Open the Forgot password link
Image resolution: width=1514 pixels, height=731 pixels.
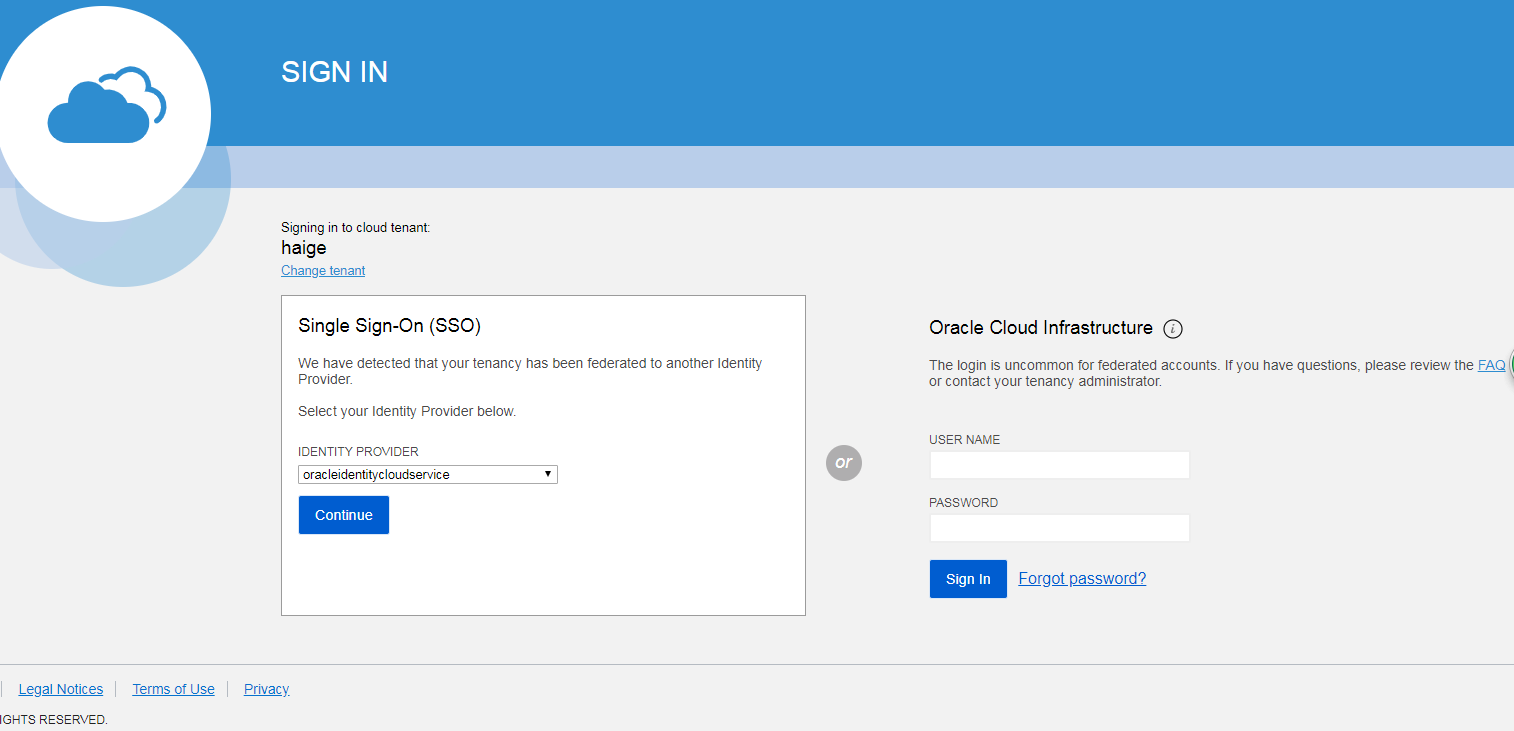tap(1082, 578)
